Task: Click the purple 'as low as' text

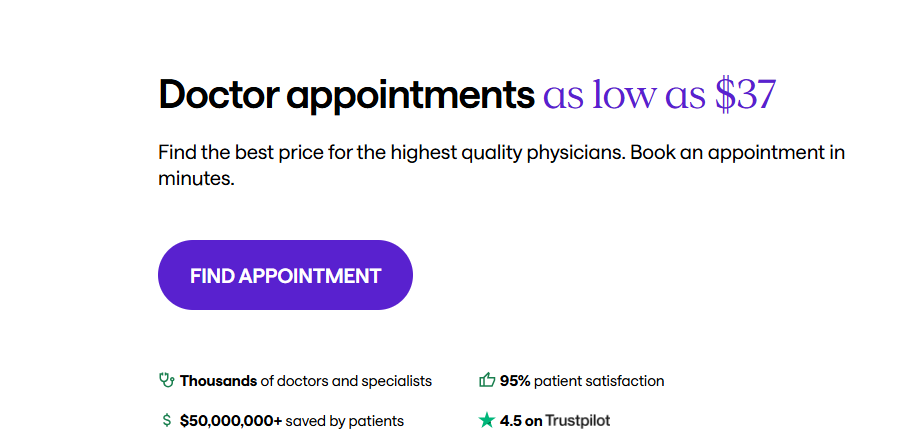Action: [x=625, y=95]
